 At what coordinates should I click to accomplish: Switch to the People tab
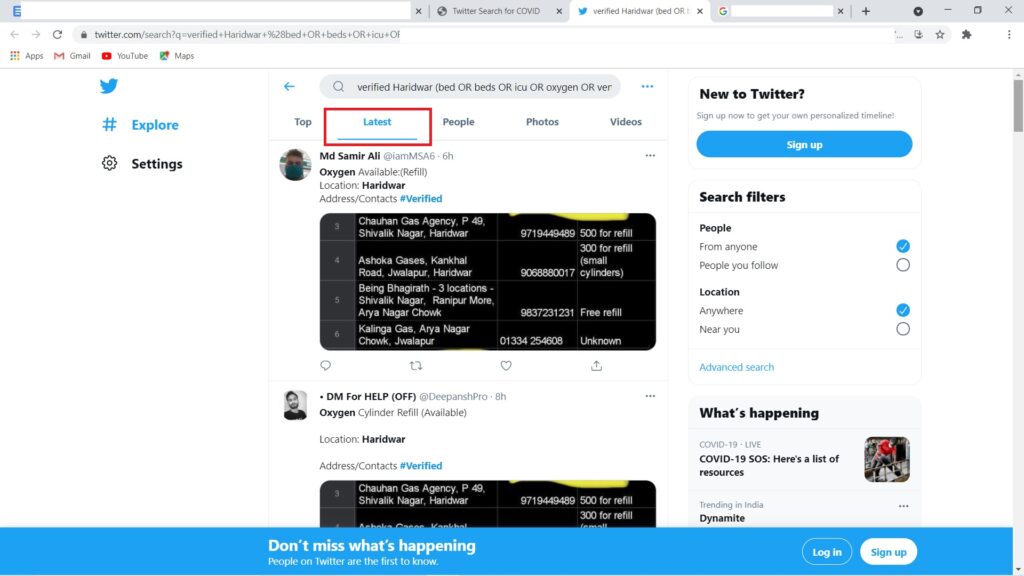458,122
